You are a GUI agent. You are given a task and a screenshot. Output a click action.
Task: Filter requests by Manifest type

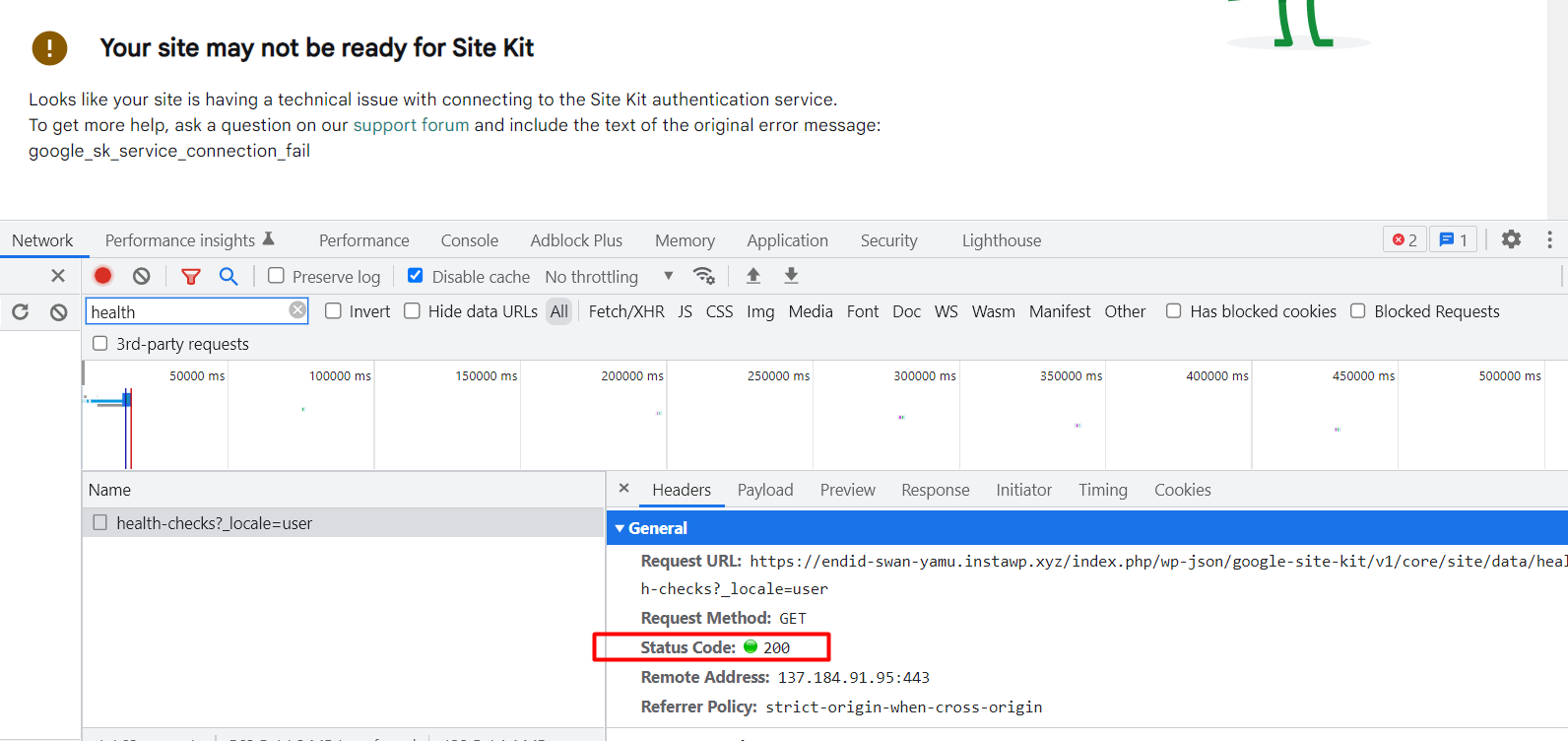(x=1060, y=311)
